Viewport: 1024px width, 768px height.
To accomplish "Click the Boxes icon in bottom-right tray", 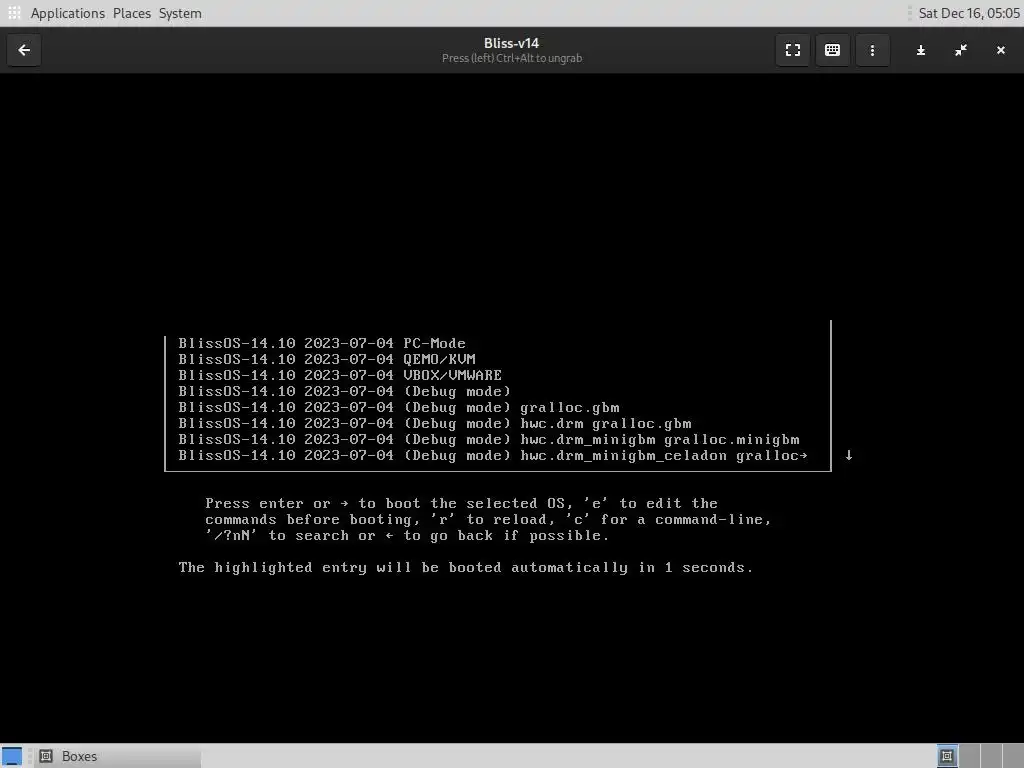I will [946, 756].
